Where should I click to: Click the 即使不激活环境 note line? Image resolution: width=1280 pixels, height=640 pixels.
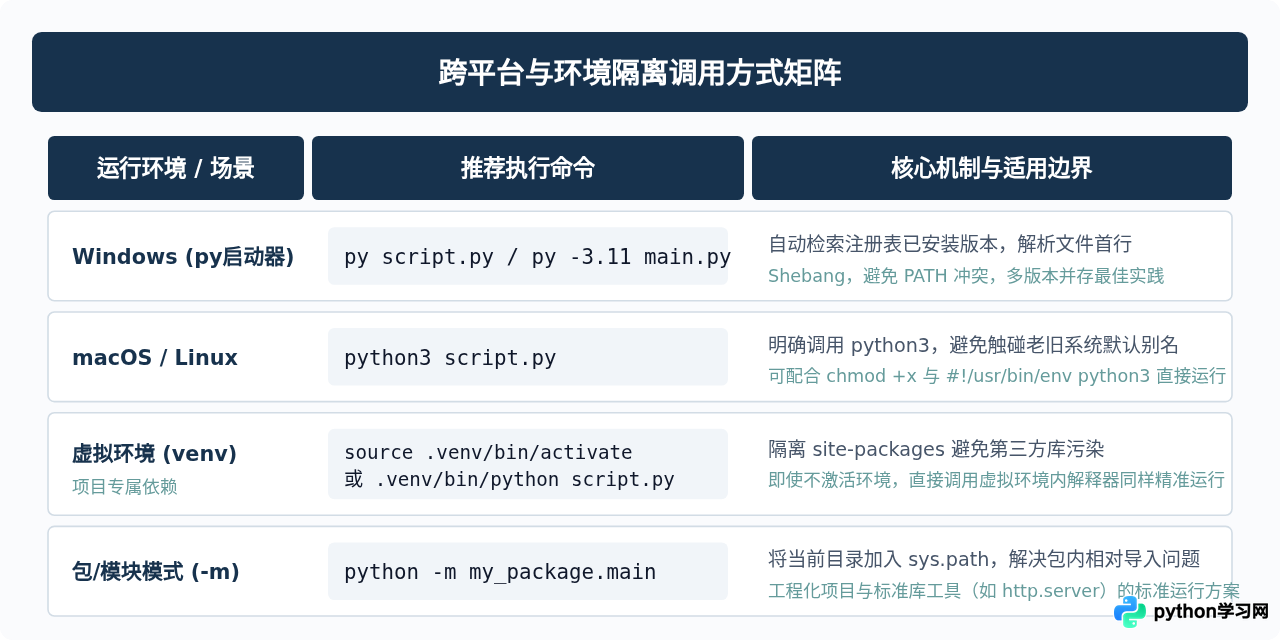click(996, 480)
